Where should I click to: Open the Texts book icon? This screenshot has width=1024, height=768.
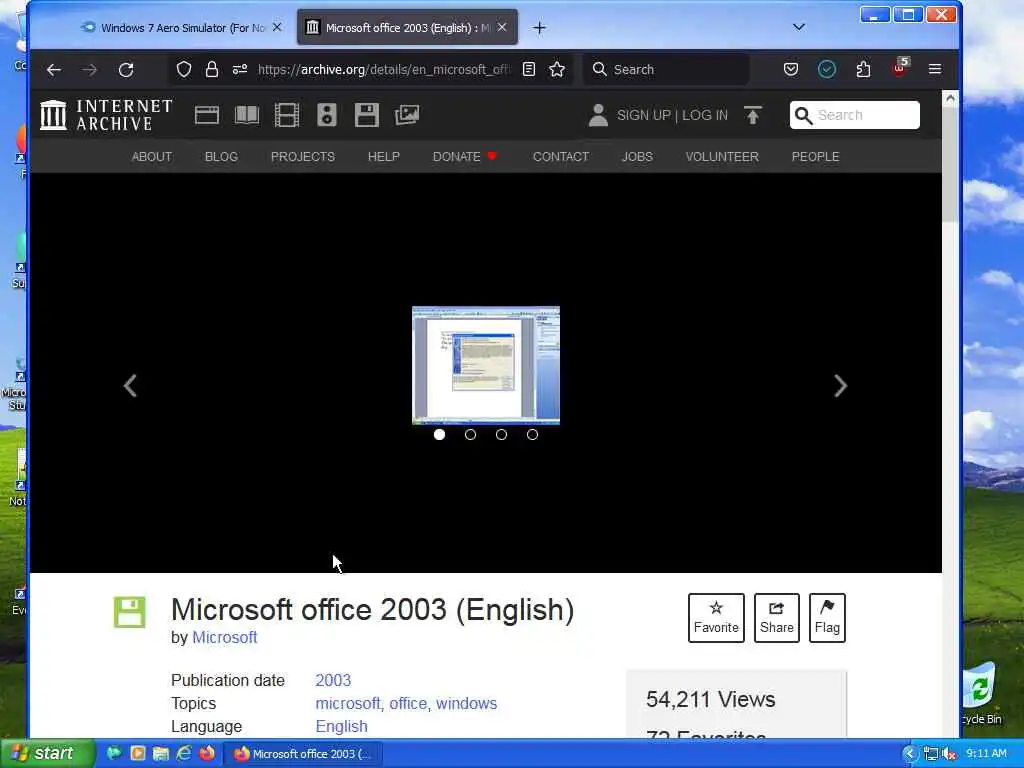coord(247,116)
